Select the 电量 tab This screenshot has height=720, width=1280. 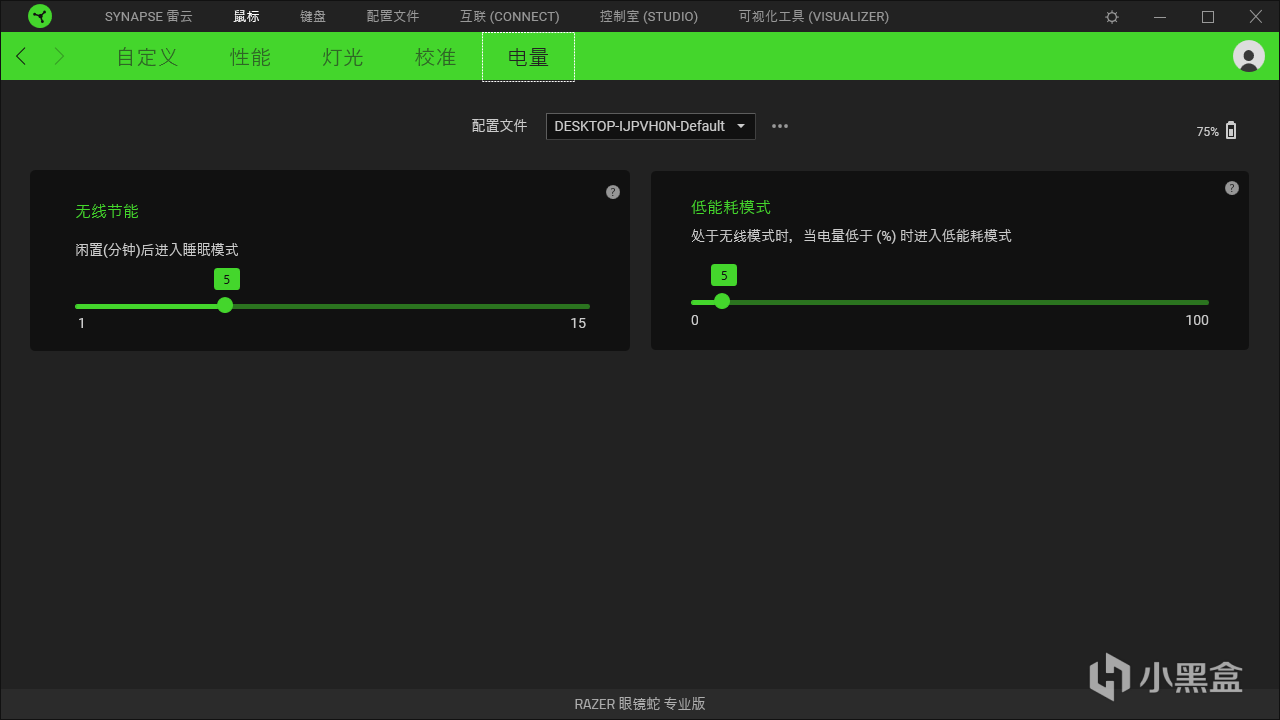[528, 57]
